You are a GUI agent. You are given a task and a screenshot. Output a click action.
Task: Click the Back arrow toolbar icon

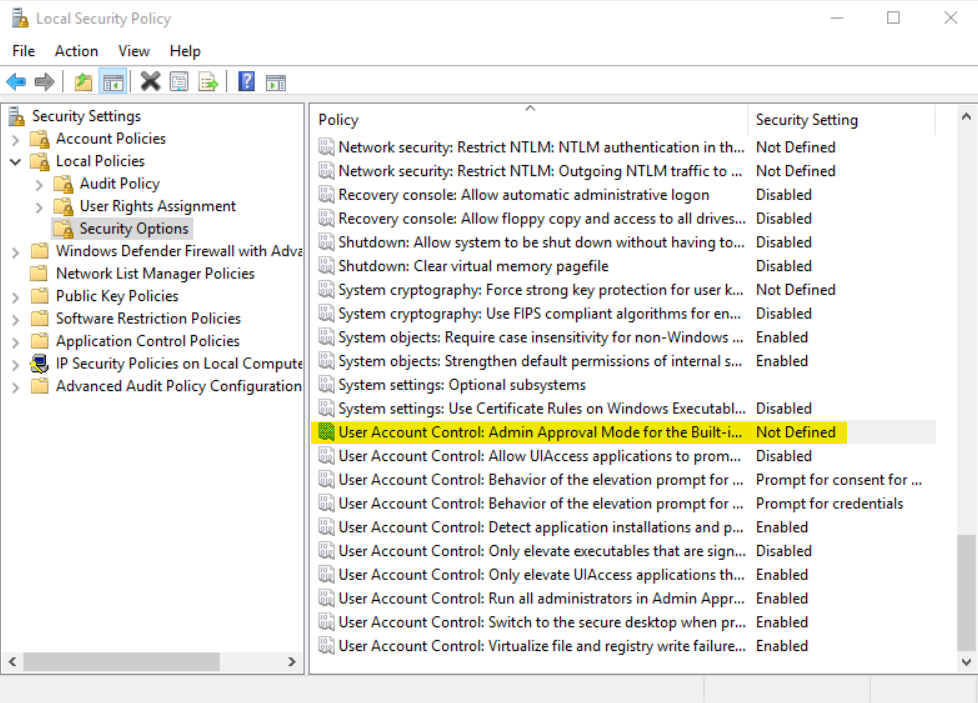coord(16,82)
